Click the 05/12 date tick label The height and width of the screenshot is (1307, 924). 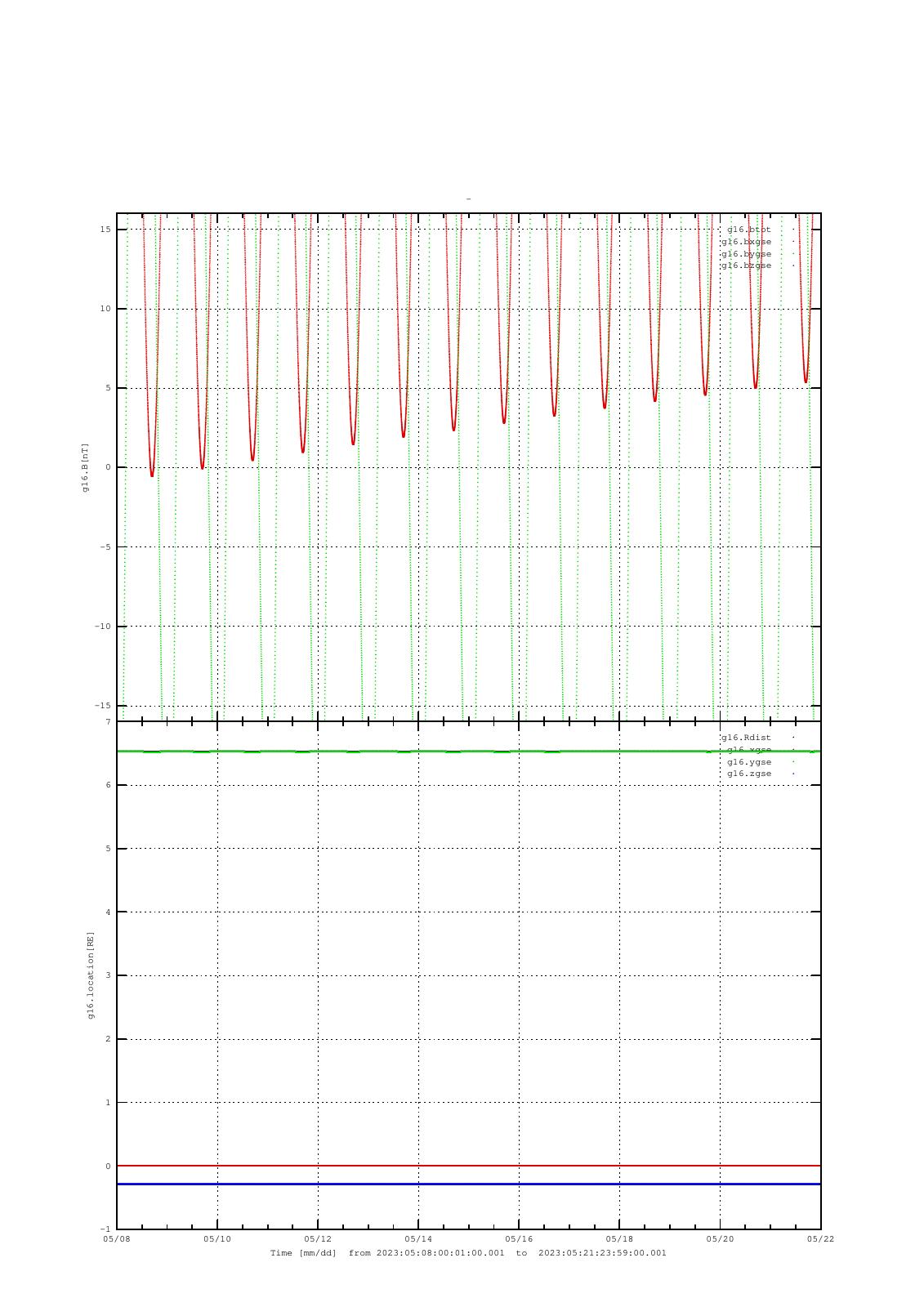pos(318,1239)
